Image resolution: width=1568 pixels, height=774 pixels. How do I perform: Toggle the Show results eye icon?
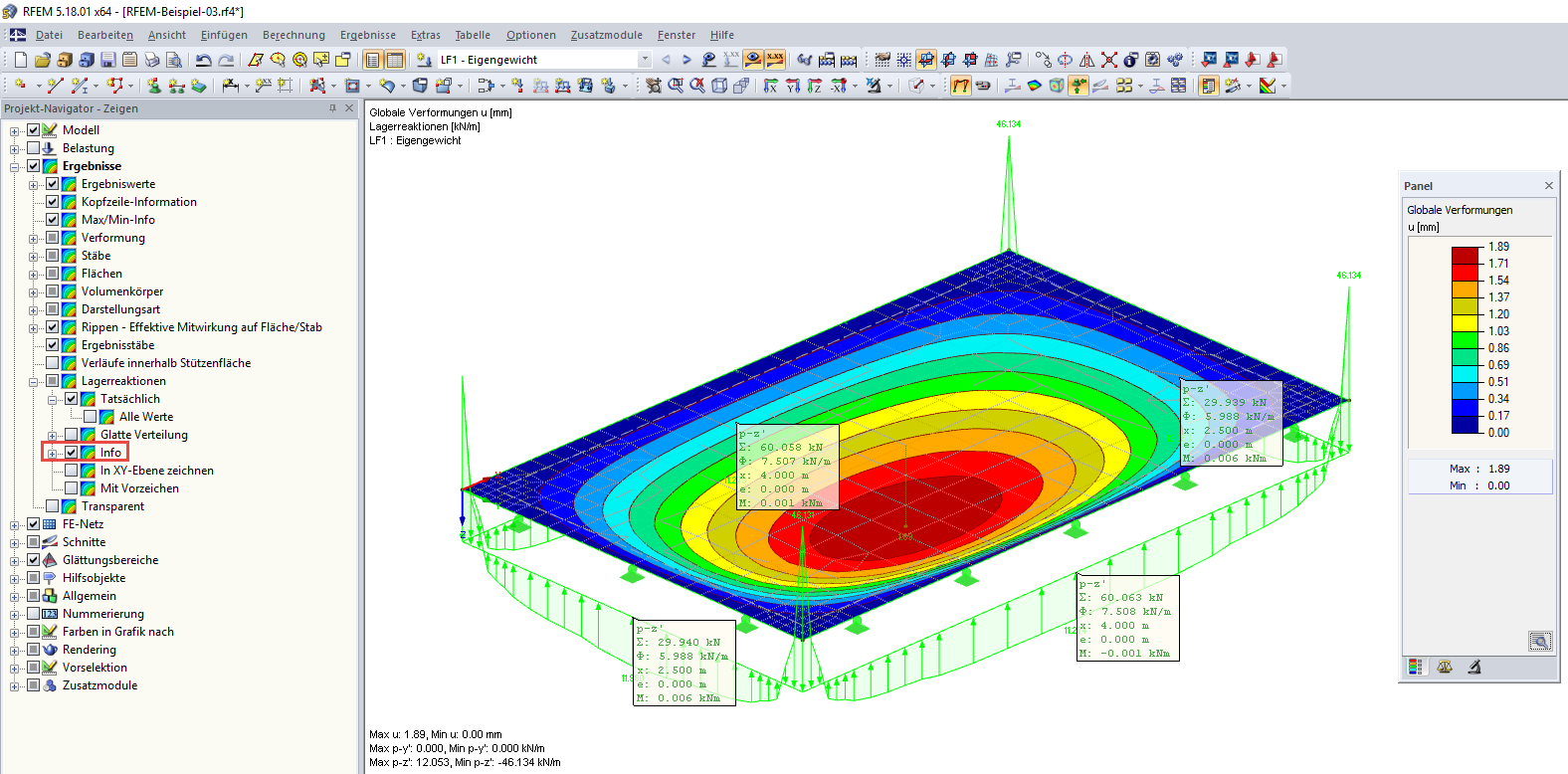[753, 60]
